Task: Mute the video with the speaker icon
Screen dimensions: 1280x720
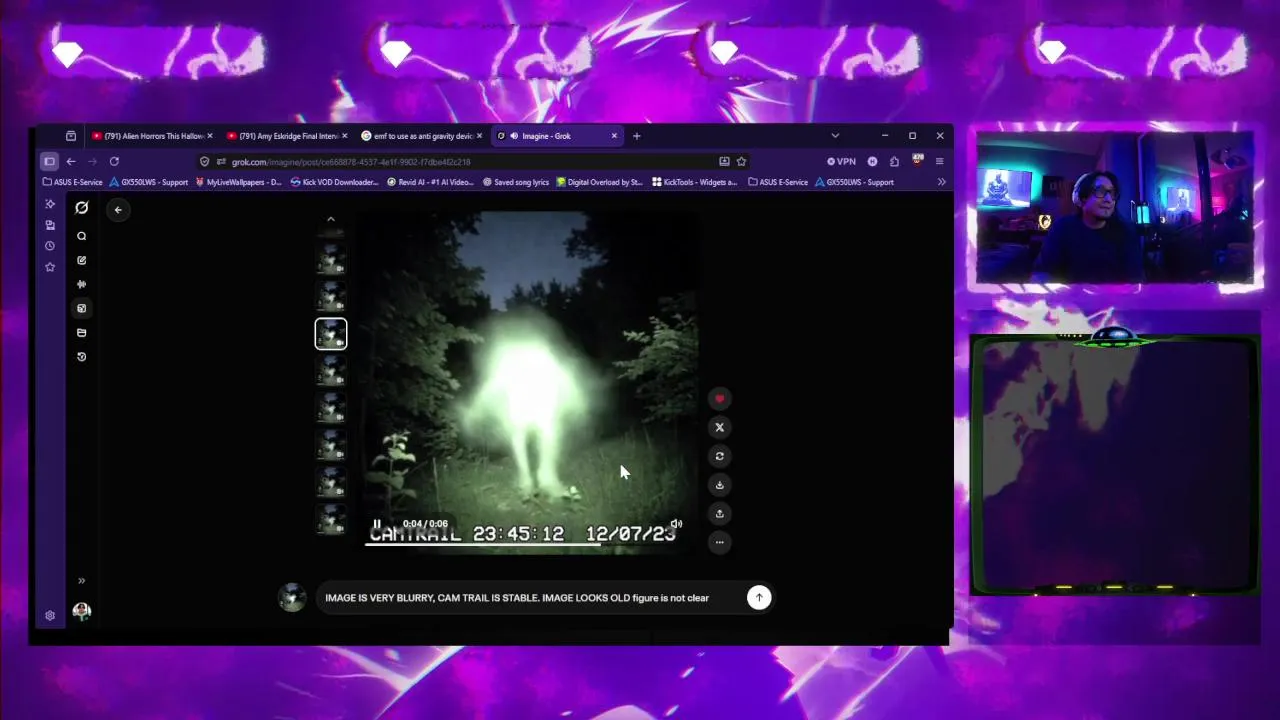Action: point(676,523)
